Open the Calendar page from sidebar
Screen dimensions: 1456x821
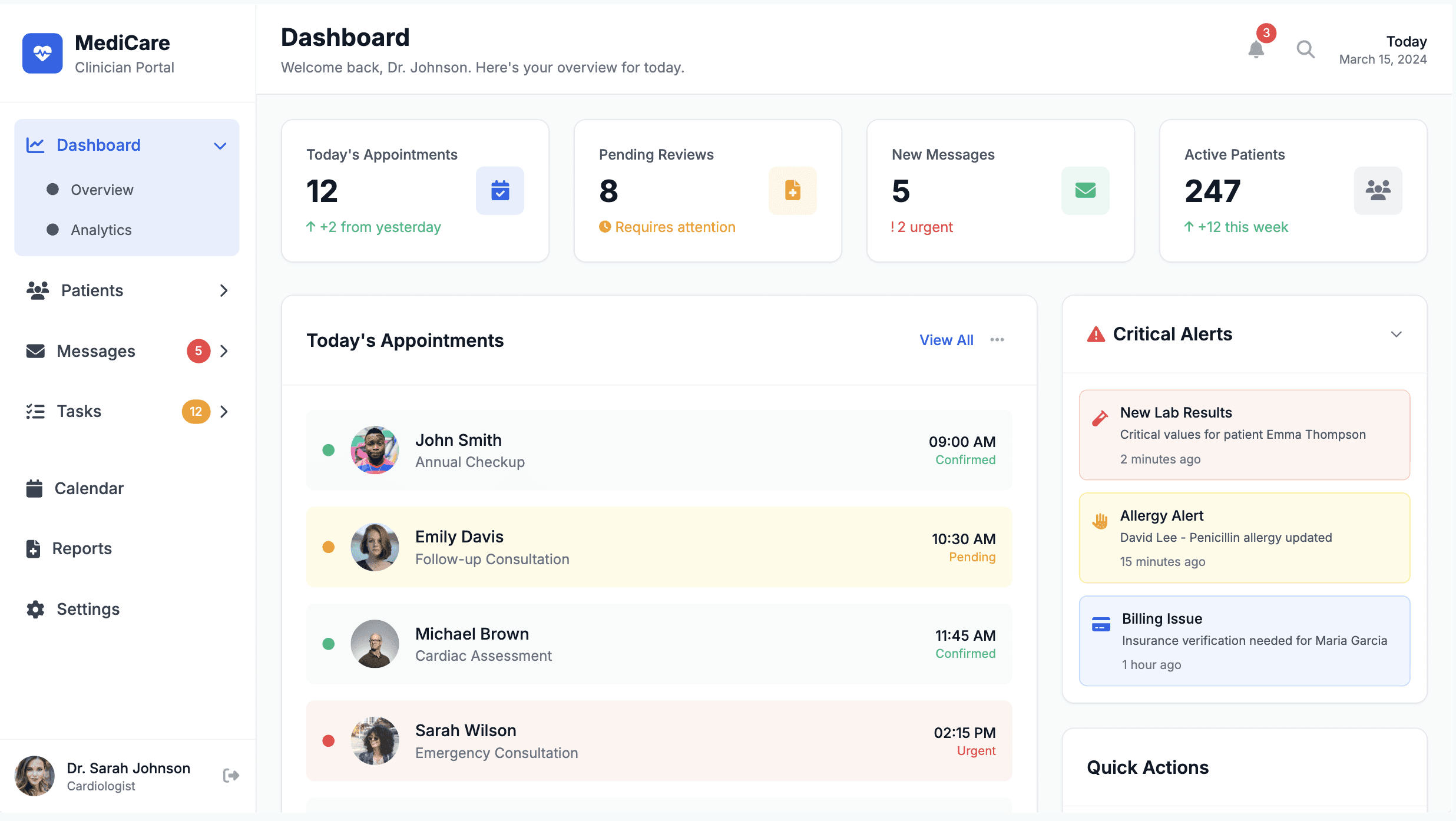(88, 488)
